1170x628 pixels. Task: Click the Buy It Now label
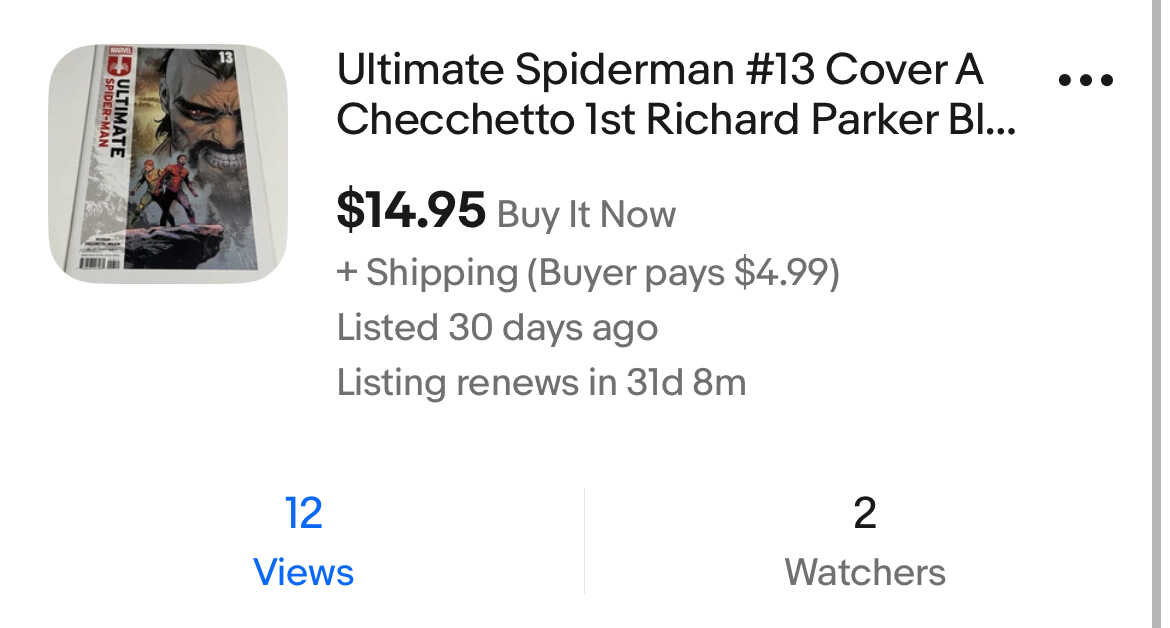coord(586,214)
